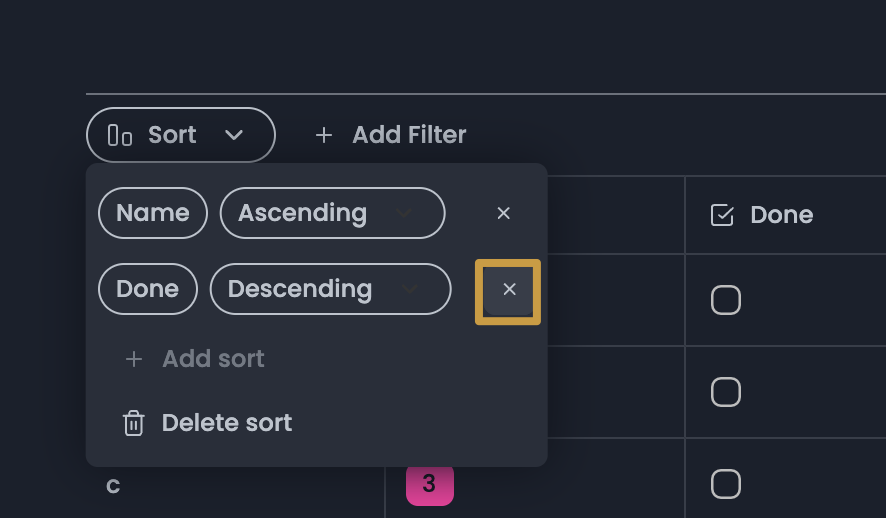Click the checkbox icon in Done header

(x=722, y=215)
